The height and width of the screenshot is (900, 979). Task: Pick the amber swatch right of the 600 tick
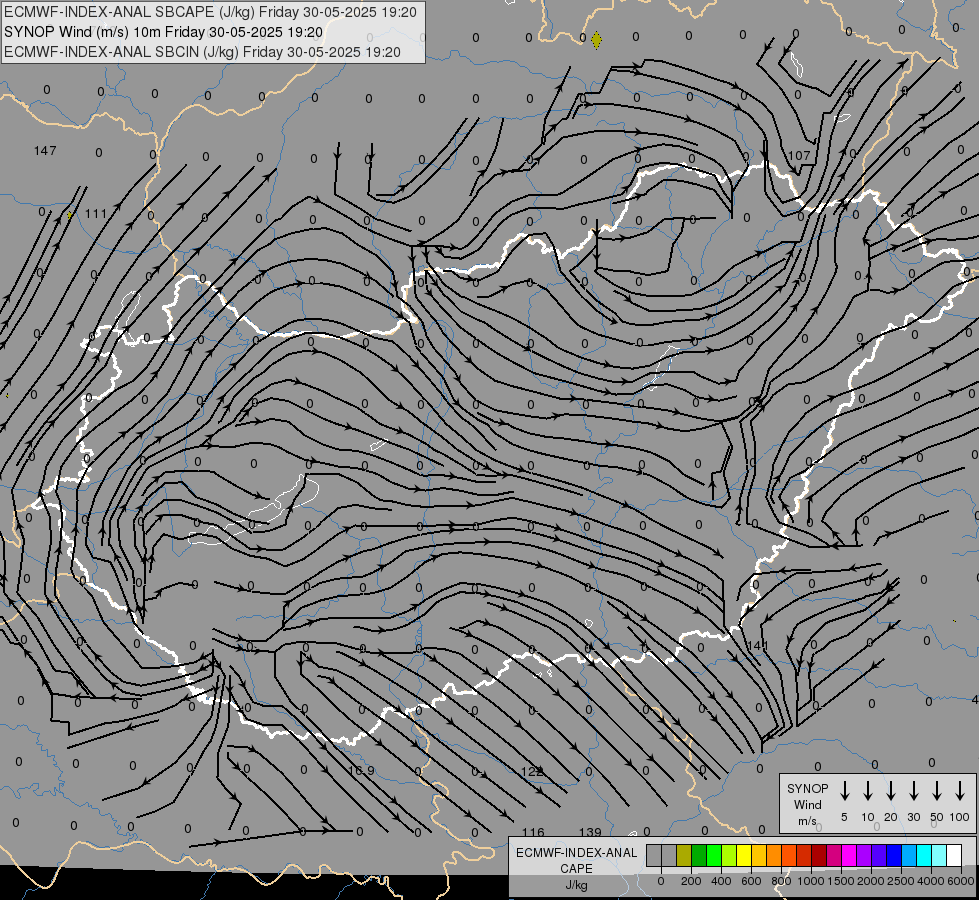(x=759, y=855)
